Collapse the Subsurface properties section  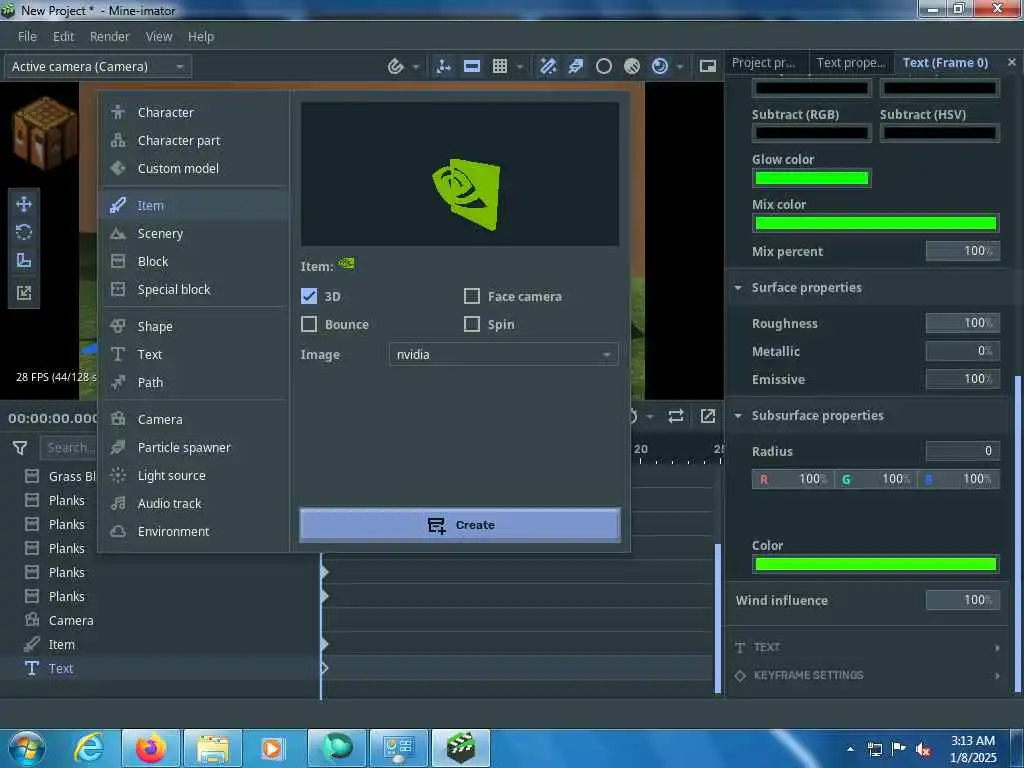[738, 415]
